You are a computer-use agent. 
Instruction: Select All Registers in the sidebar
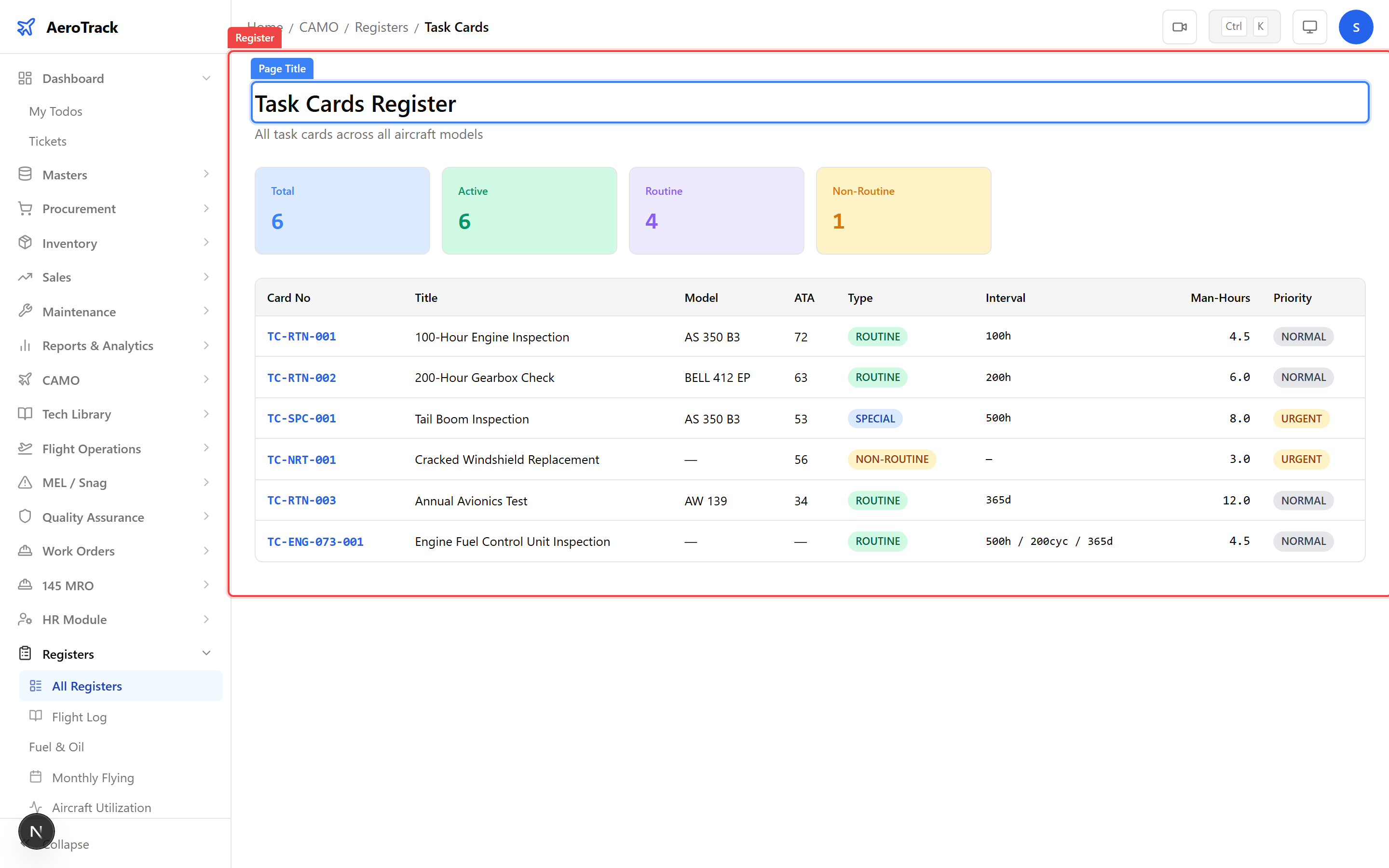click(87, 685)
